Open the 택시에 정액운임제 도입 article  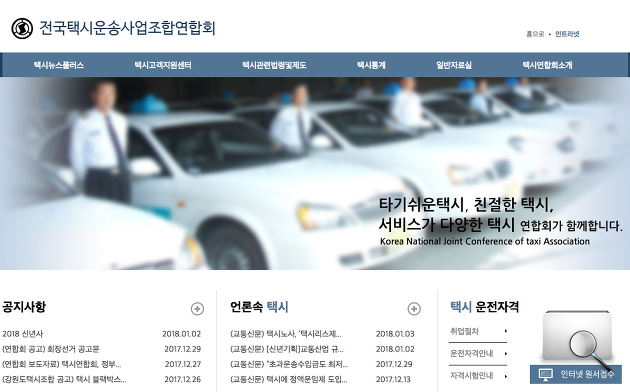click(x=289, y=379)
